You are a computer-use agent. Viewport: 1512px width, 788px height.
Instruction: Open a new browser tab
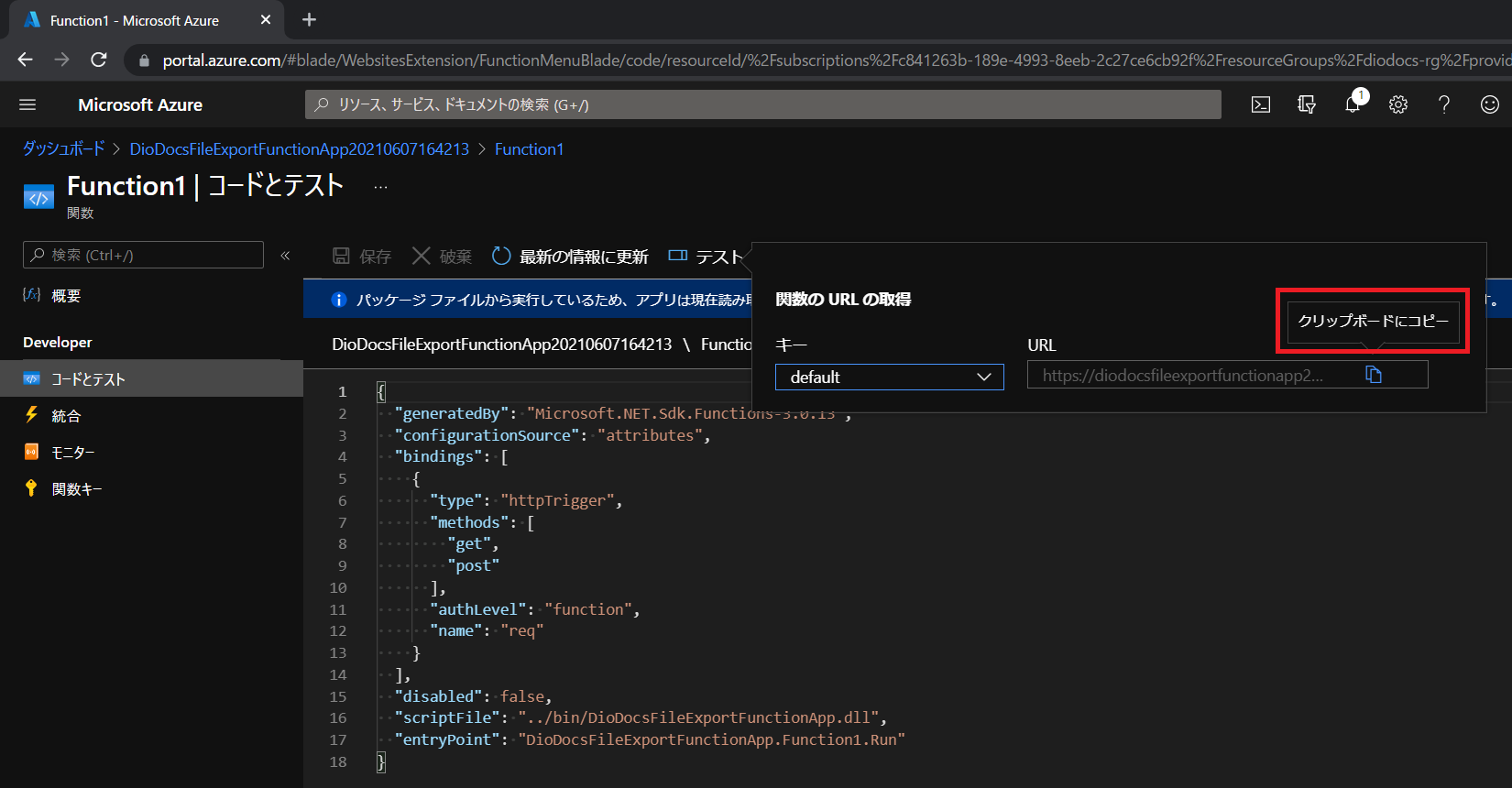309,19
